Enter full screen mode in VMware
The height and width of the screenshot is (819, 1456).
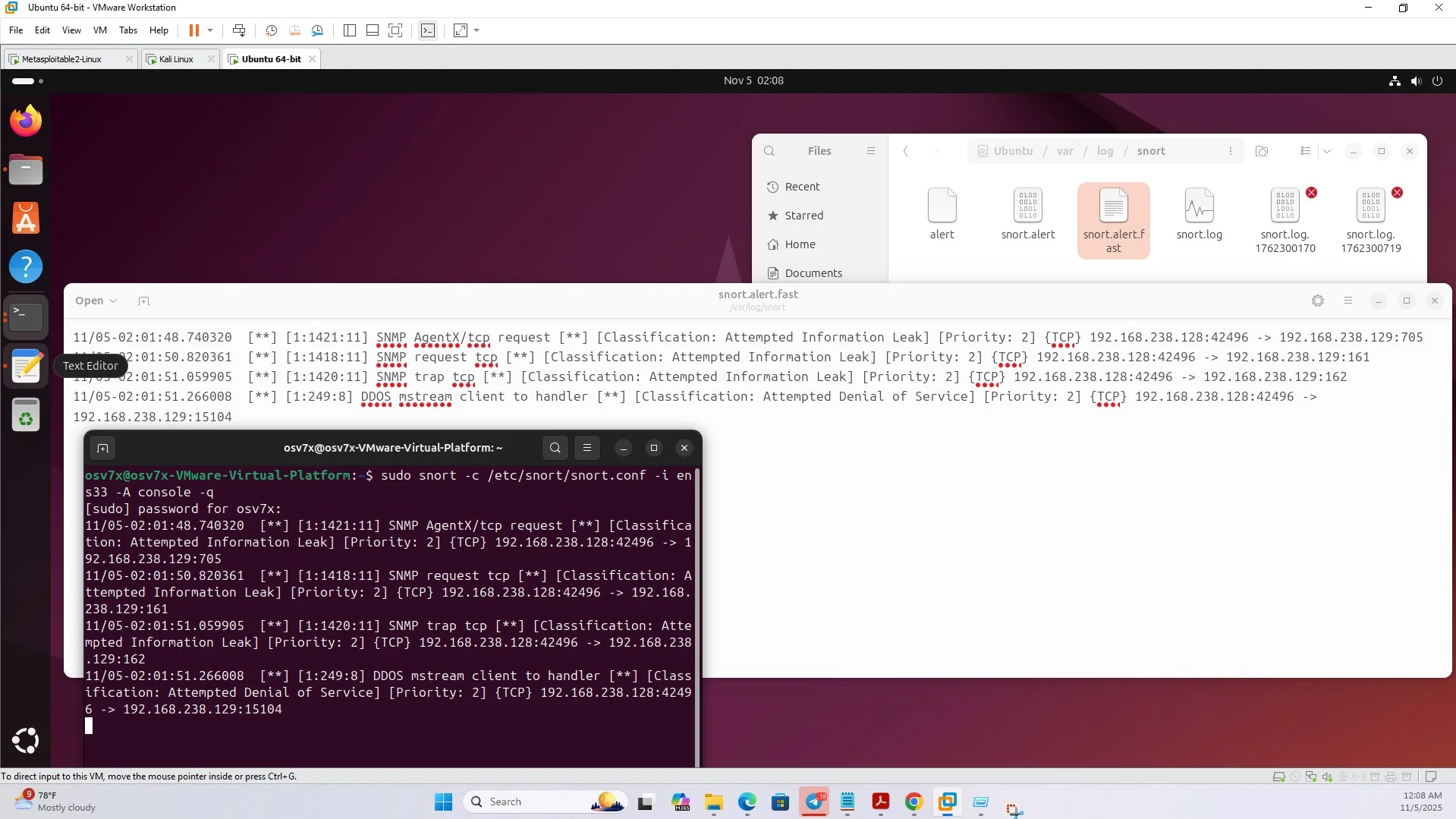tap(395, 30)
